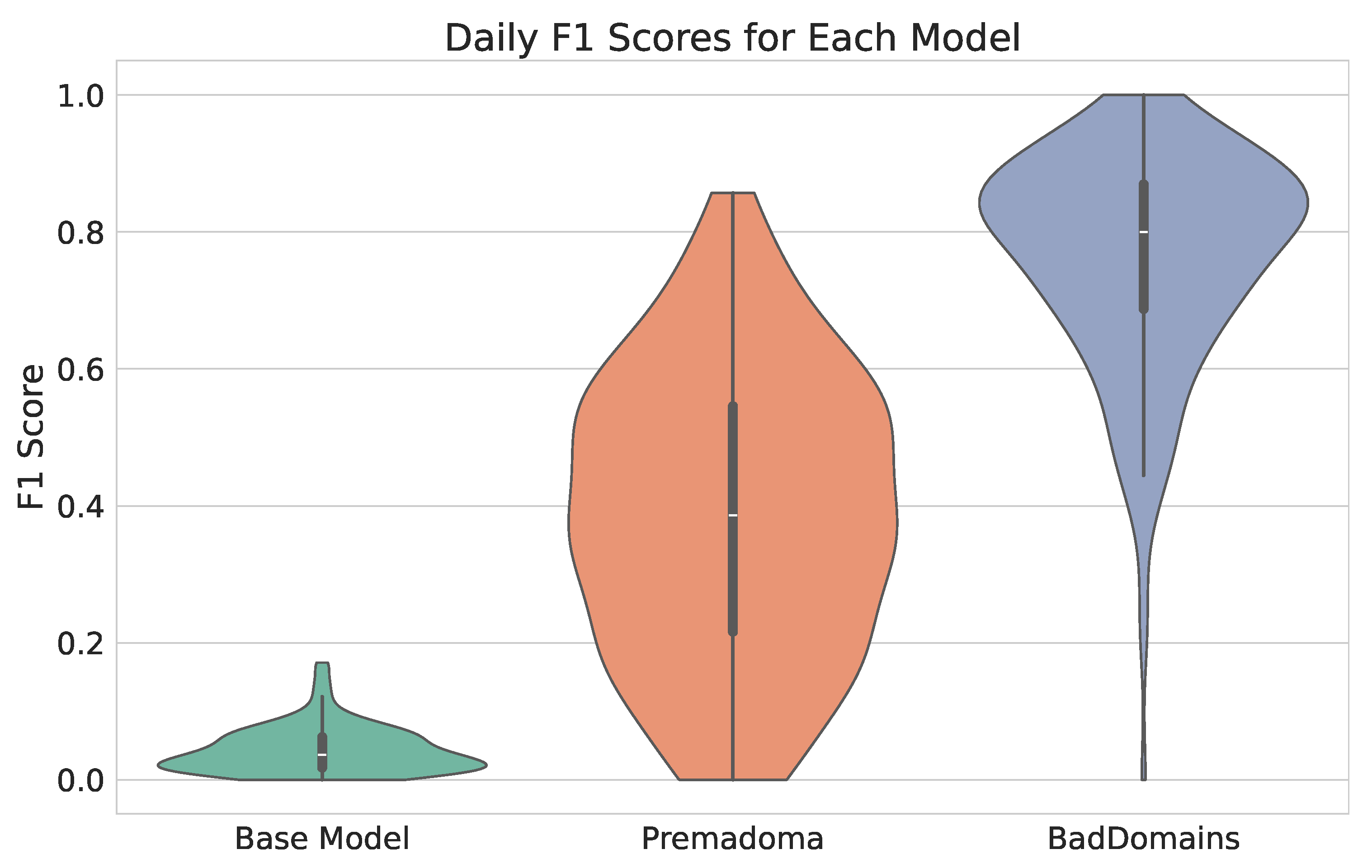The width and height of the screenshot is (1372, 868).
Task: Click the "Base Model" x-axis label
Action: (x=322, y=839)
